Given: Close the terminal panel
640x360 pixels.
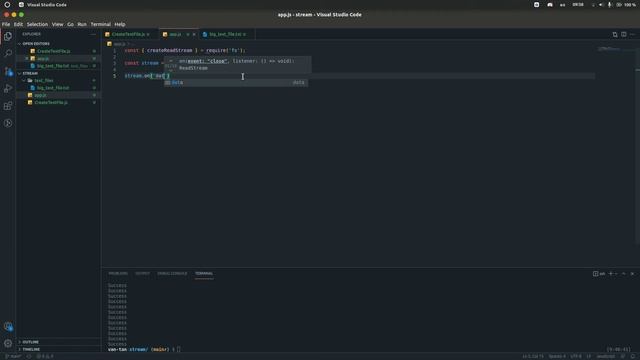Looking at the screenshot, I should [x=632, y=273].
